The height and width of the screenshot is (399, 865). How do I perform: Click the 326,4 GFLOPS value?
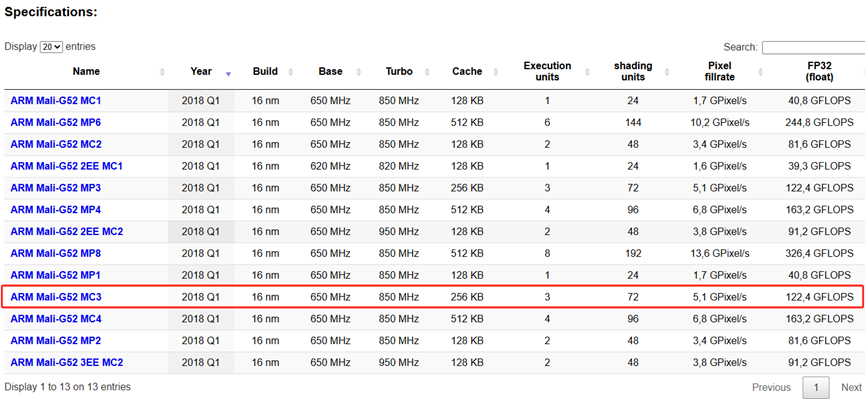coord(819,253)
